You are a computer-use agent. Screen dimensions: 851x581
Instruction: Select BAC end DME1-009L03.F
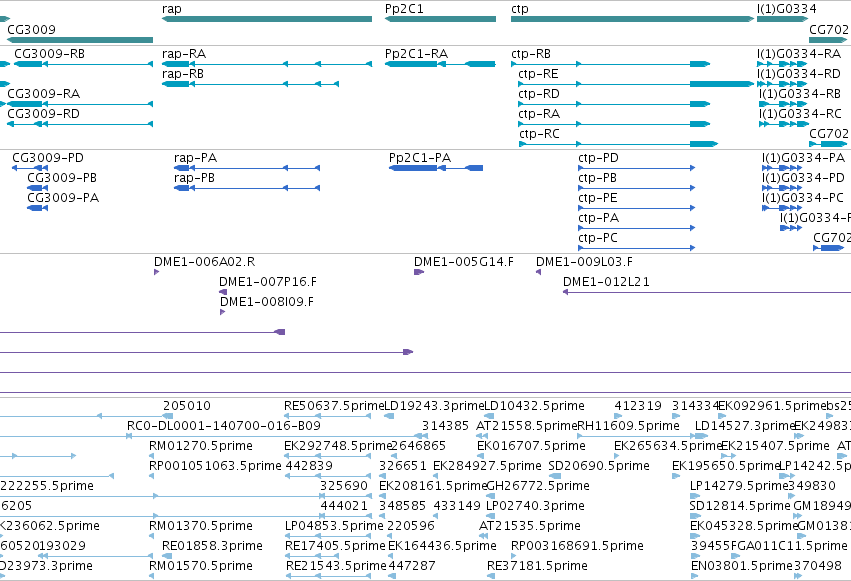click(538, 272)
